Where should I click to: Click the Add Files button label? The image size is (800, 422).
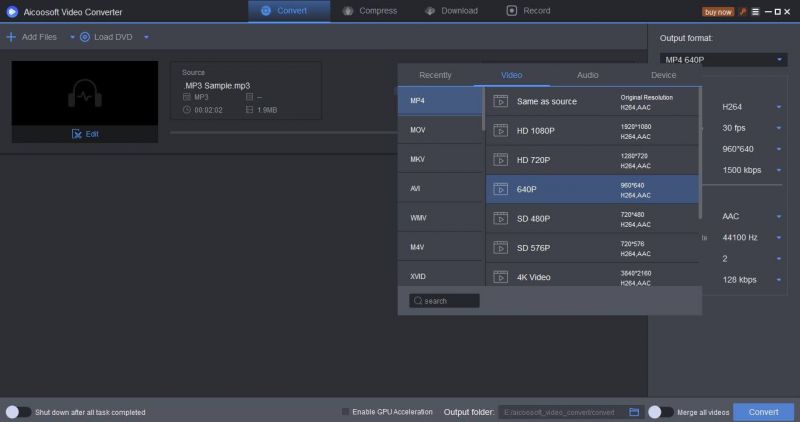click(x=39, y=37)
